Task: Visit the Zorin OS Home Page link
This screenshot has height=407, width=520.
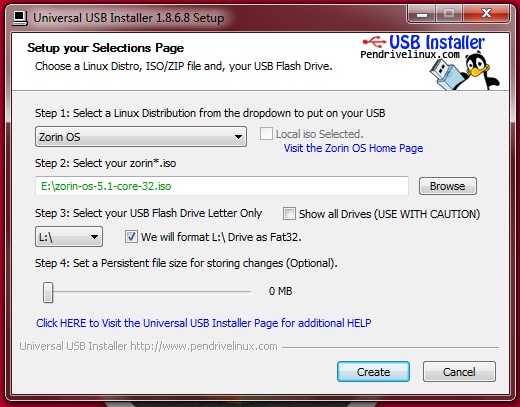Action: [353, 148]
